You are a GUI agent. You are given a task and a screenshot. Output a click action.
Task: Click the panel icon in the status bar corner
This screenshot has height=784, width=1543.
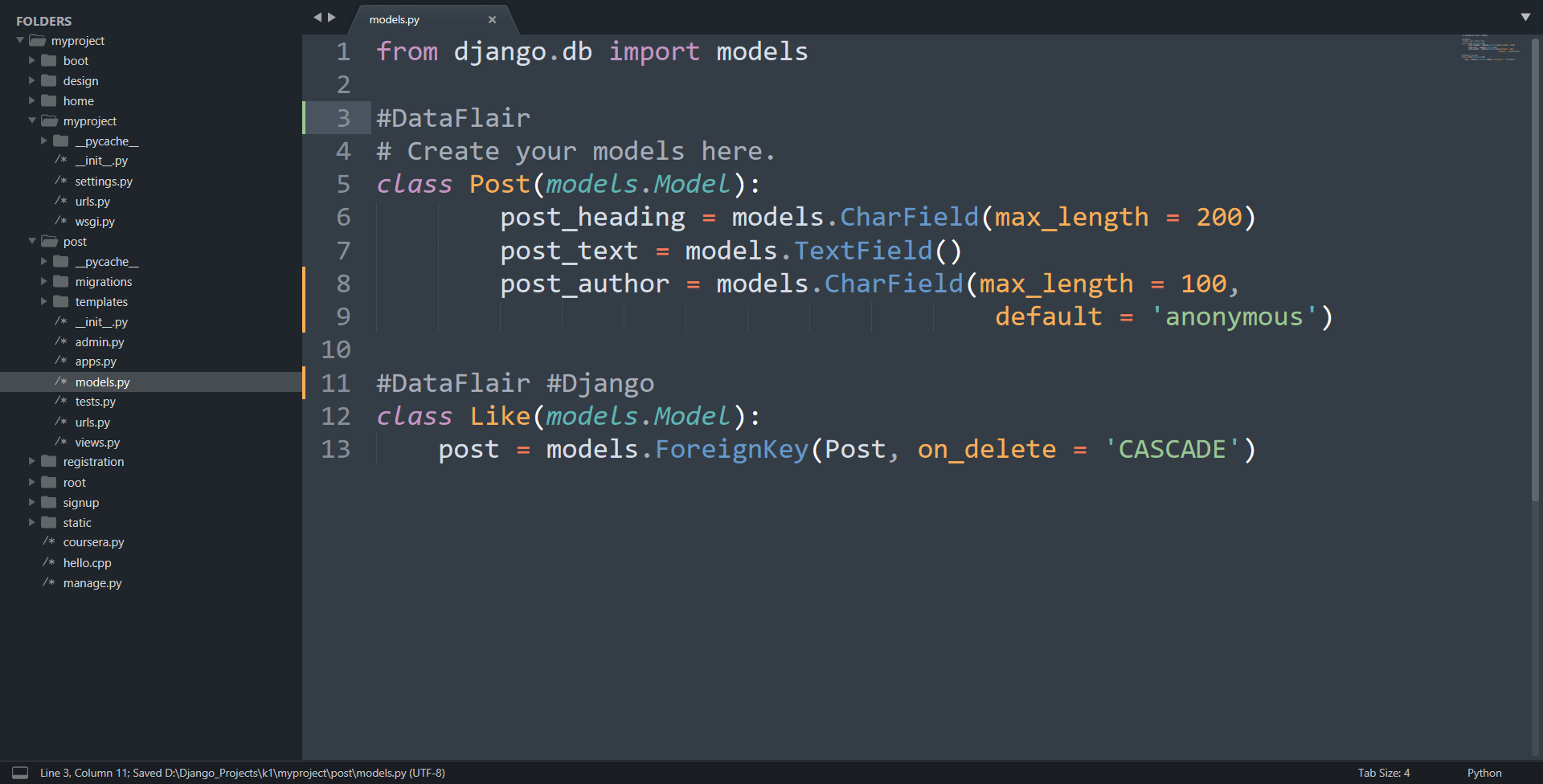18,773
